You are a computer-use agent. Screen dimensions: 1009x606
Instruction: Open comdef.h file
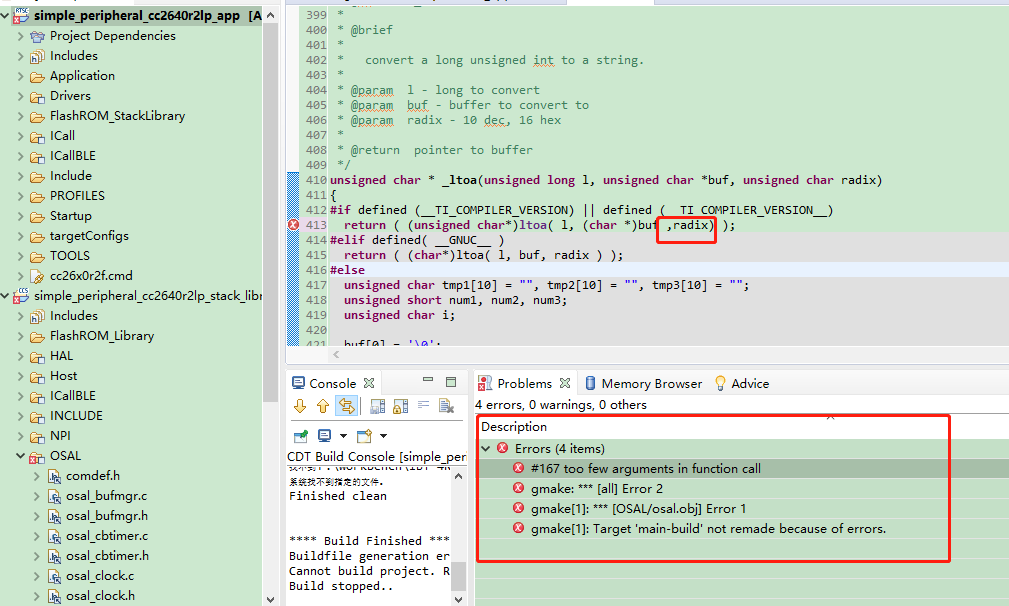click(93, 475)
